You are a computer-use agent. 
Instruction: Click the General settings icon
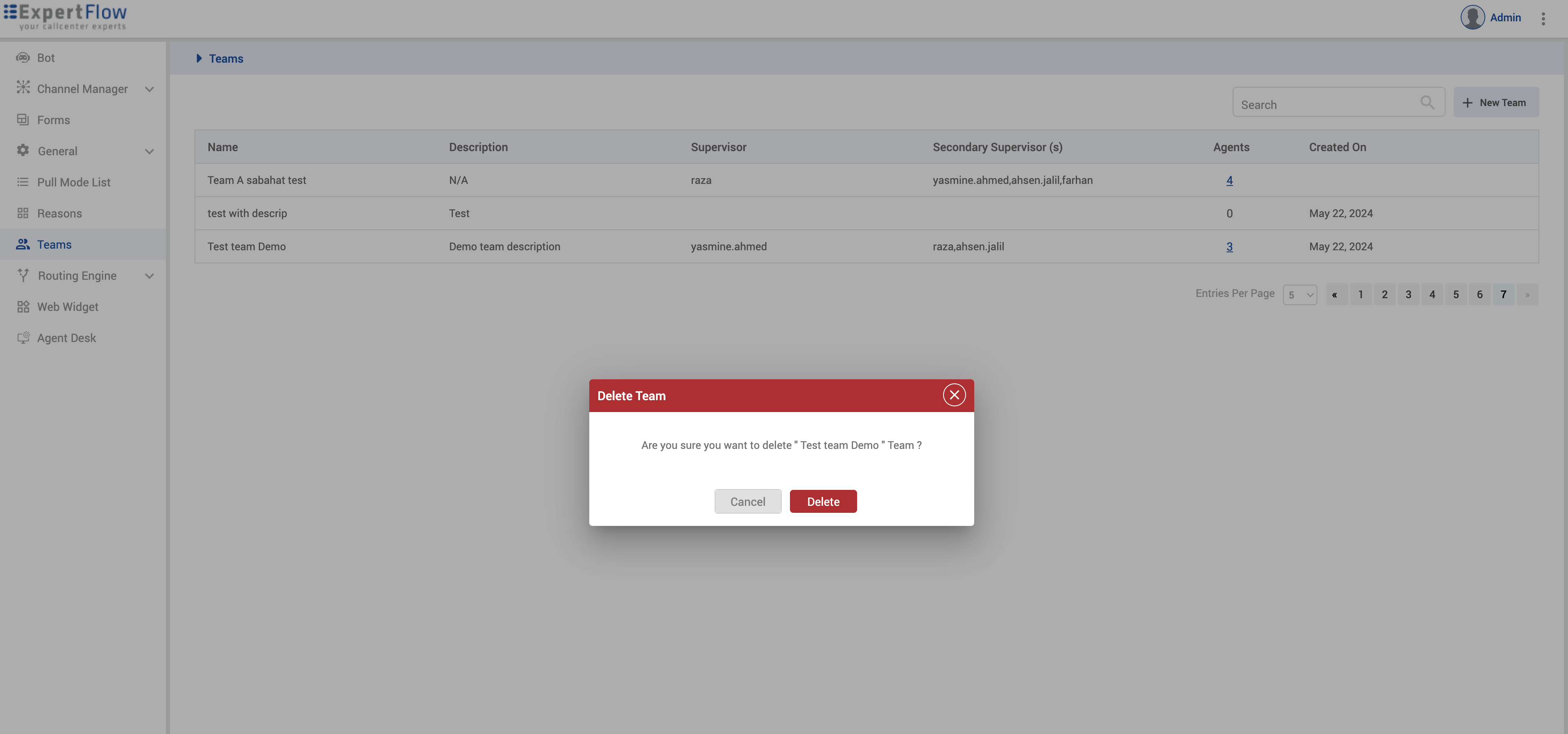pos(22,151)
